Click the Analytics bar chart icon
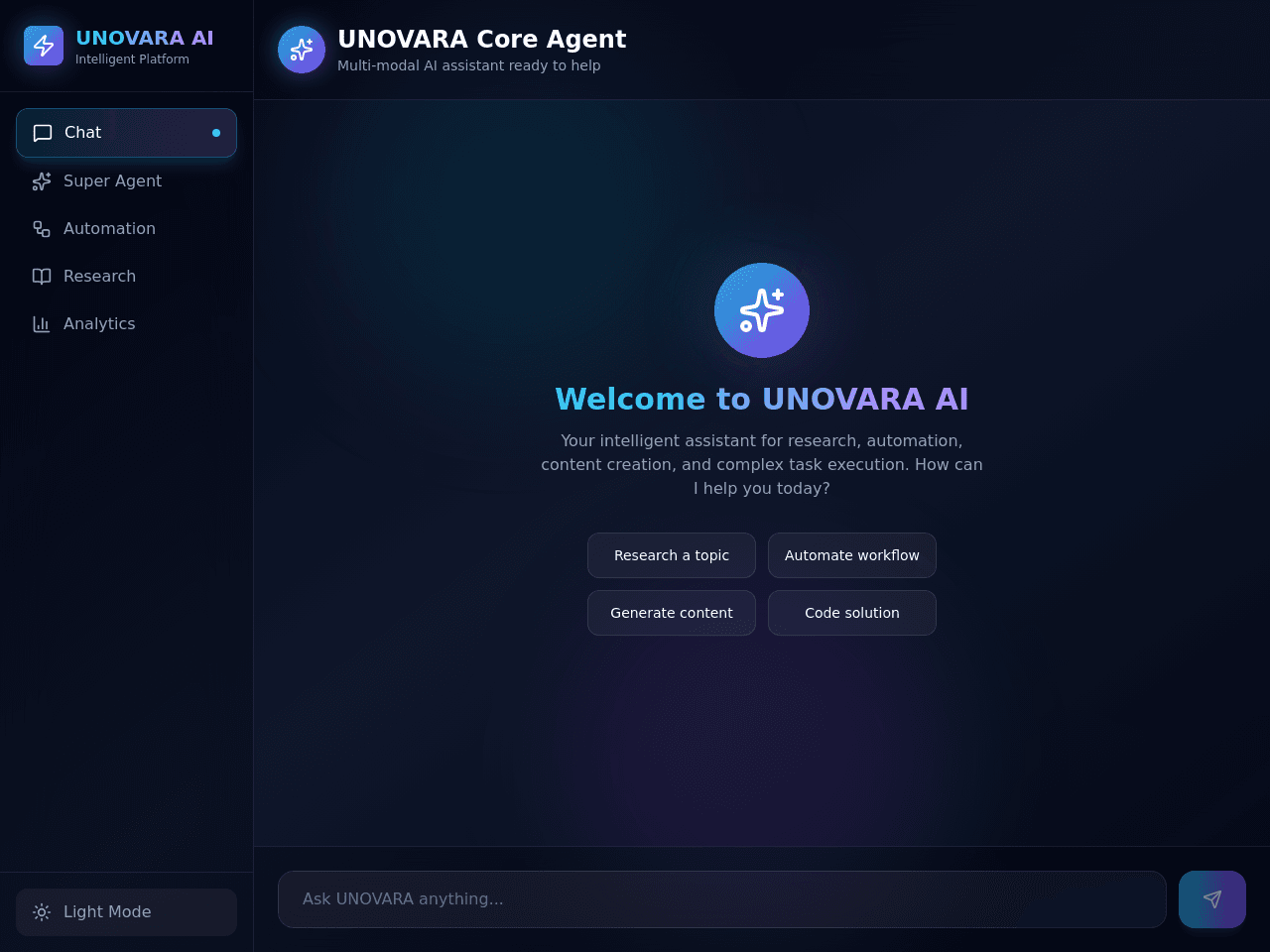Screen dimensions: 1270x952 [x=42, y=324]
